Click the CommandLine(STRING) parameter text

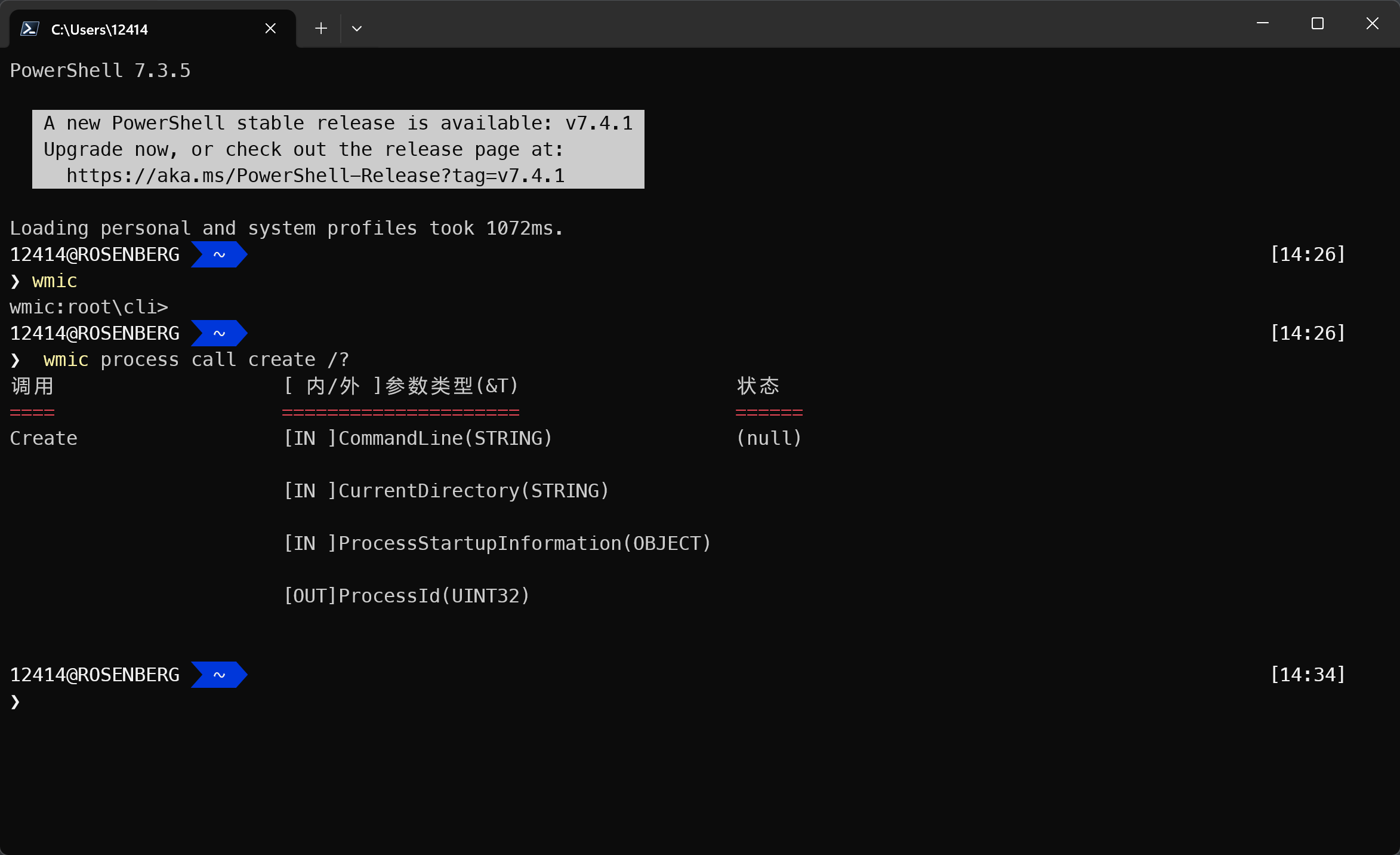tap(445, 439)
